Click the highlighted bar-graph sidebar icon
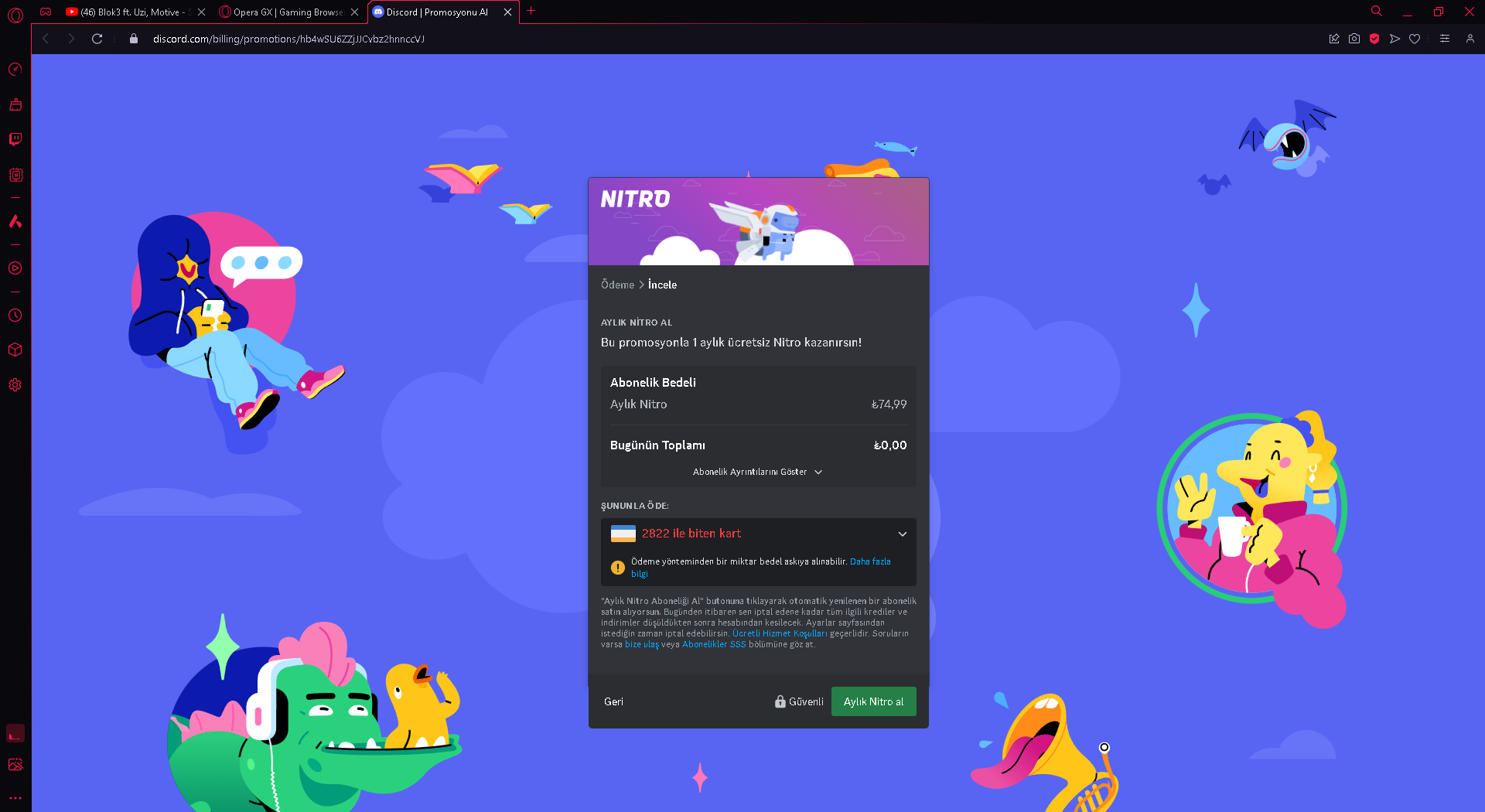This screenshot has width=1485, height=812. point(15,733)
